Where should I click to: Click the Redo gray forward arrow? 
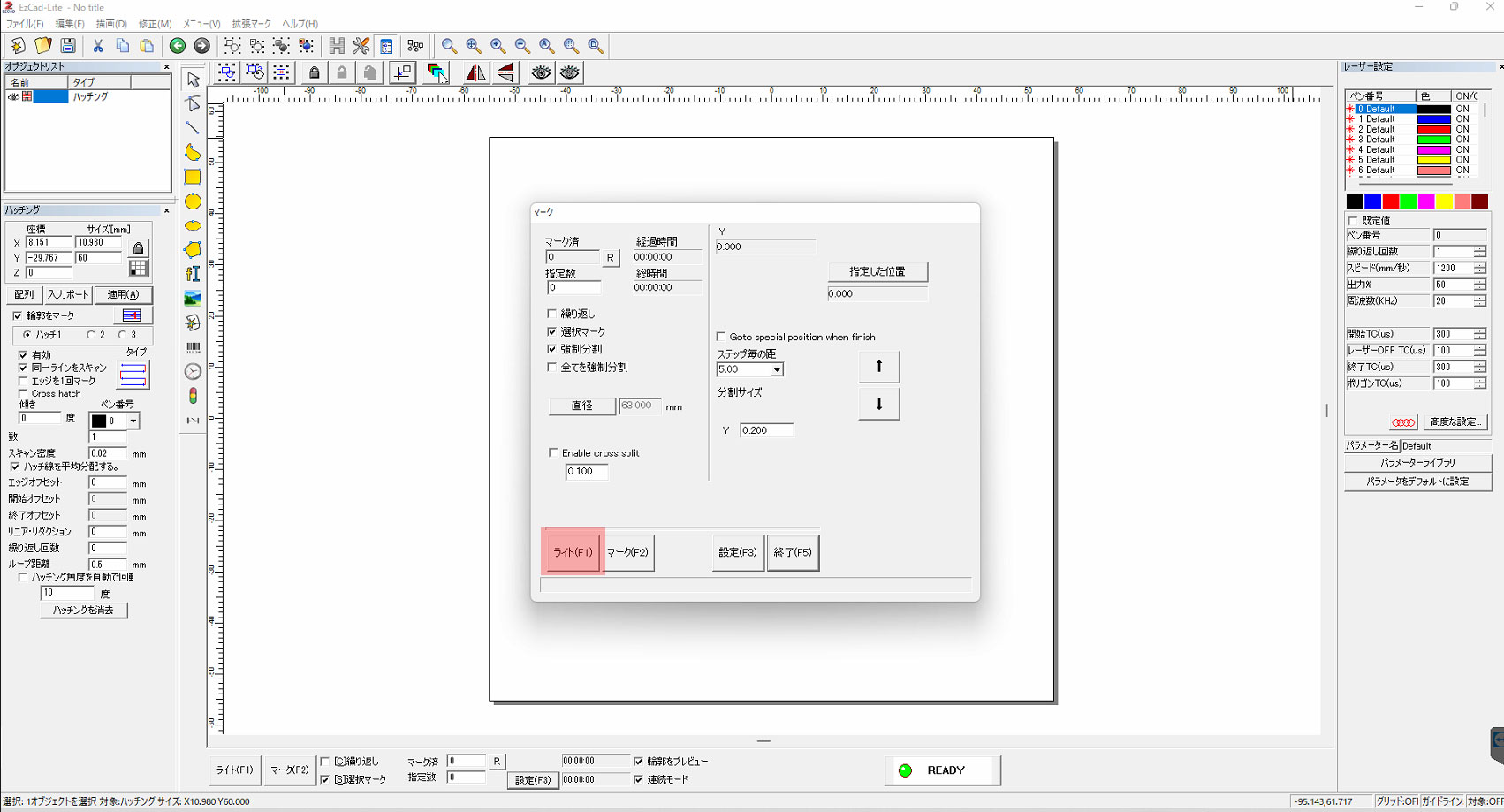click(x=202, y=46)
